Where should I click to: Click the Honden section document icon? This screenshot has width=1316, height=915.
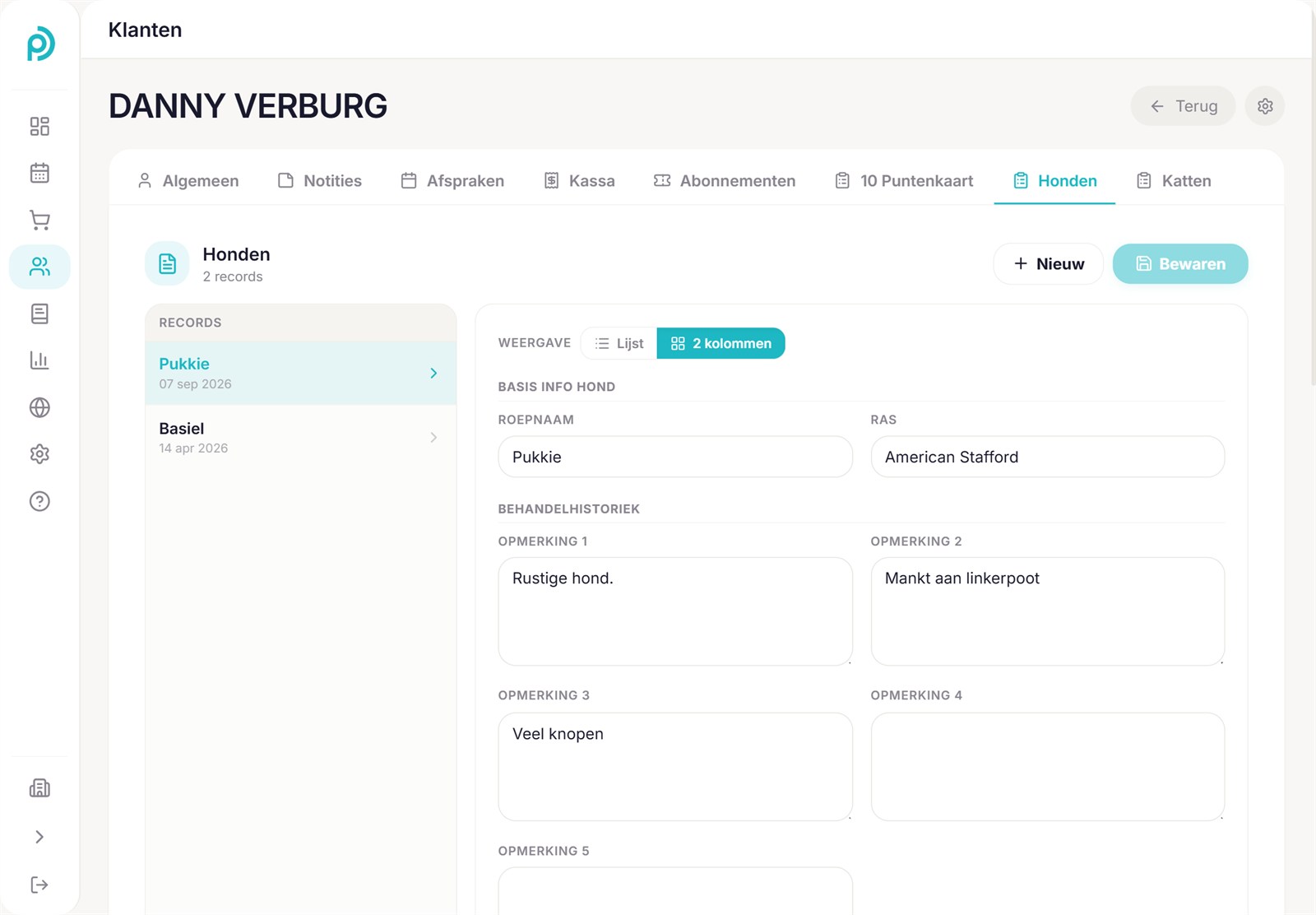(167, 263)
